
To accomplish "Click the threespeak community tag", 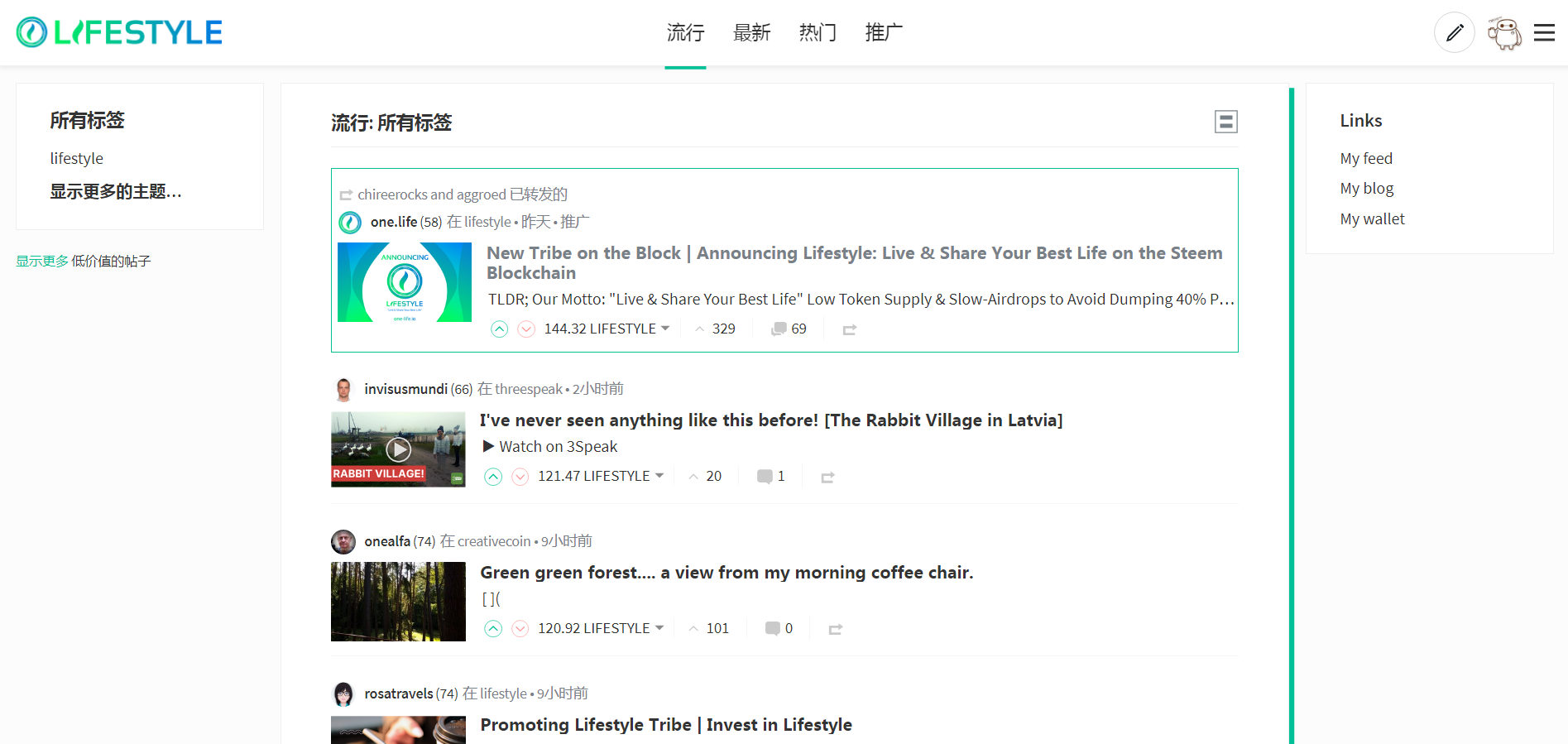I will (x=529, y=390).
